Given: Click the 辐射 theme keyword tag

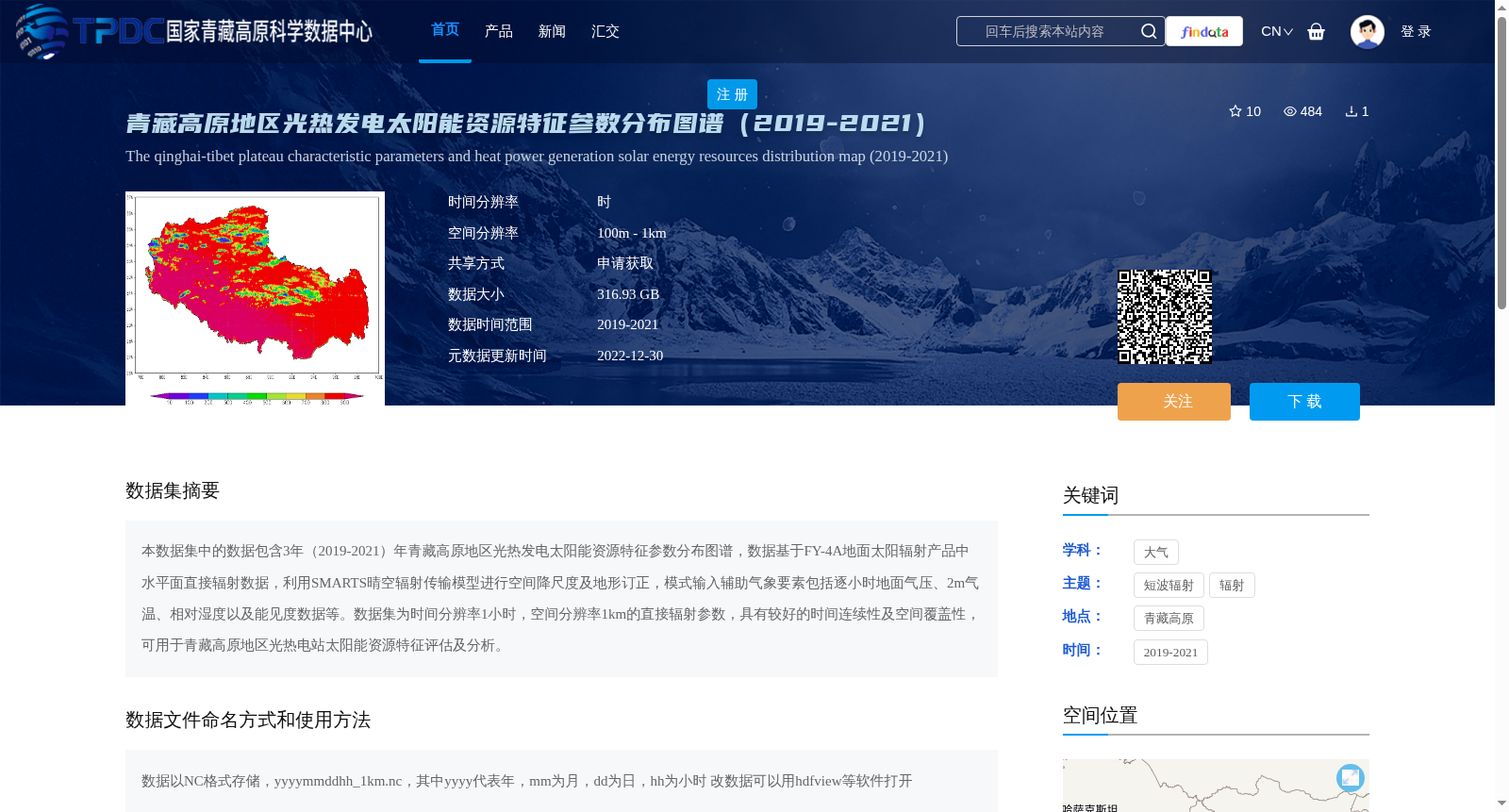Looking at the screenshot, I should [x=1232, y=586].
